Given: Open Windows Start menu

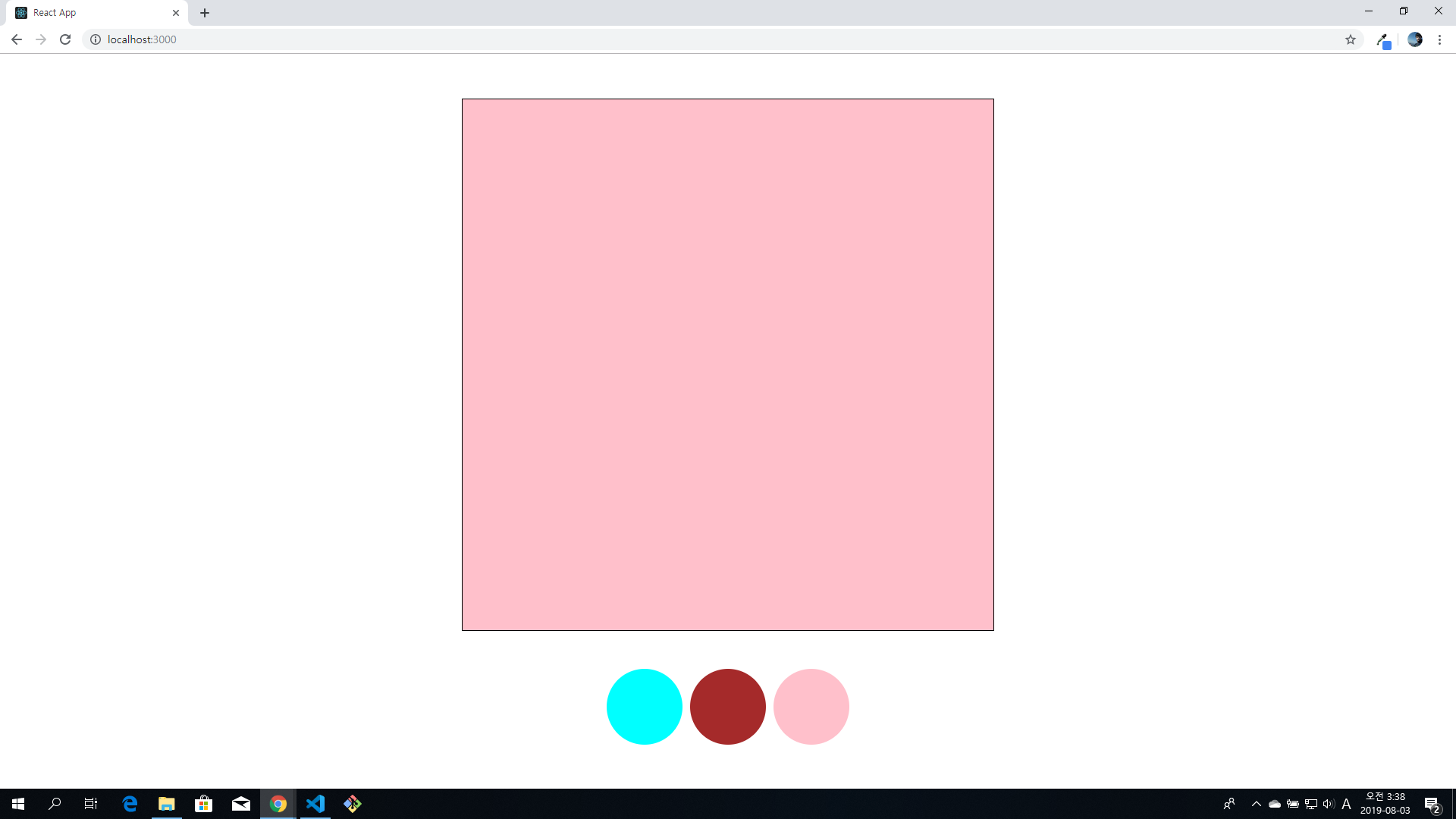Looking at the screenshot, I should (x=18, y=804).
